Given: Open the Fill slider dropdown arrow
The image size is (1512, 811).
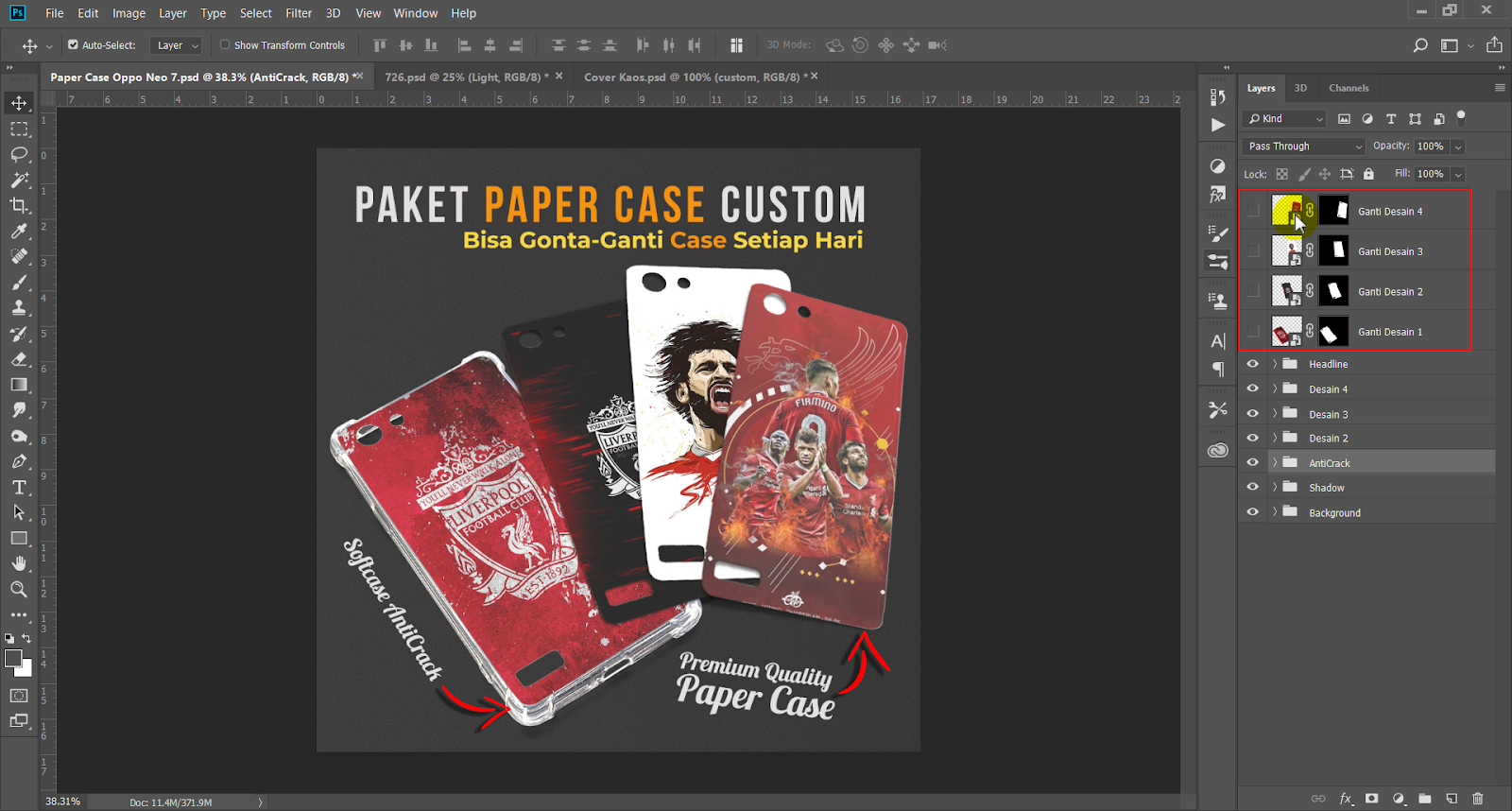Looking at the screenshot, I should point(1458,174).
